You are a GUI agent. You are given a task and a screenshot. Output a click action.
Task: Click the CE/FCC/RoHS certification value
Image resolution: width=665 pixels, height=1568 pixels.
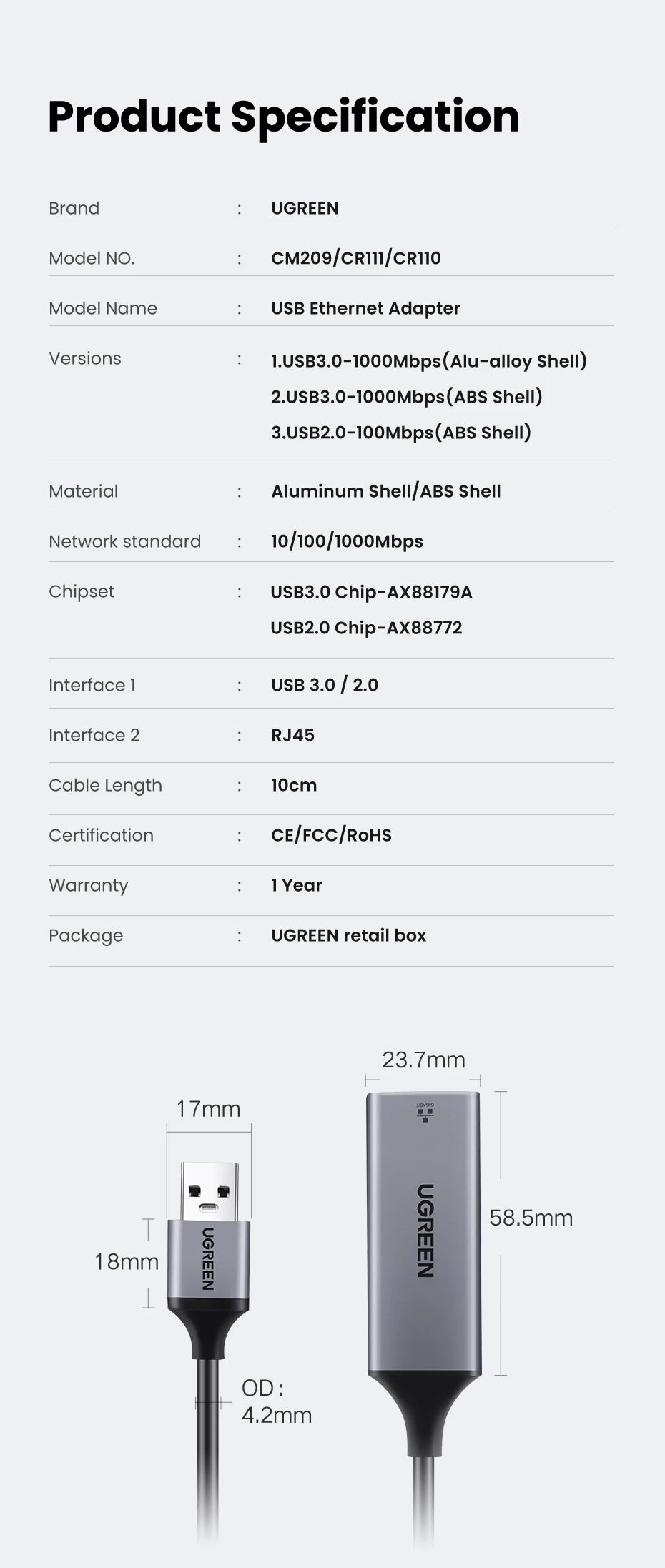tap(331, 835)
